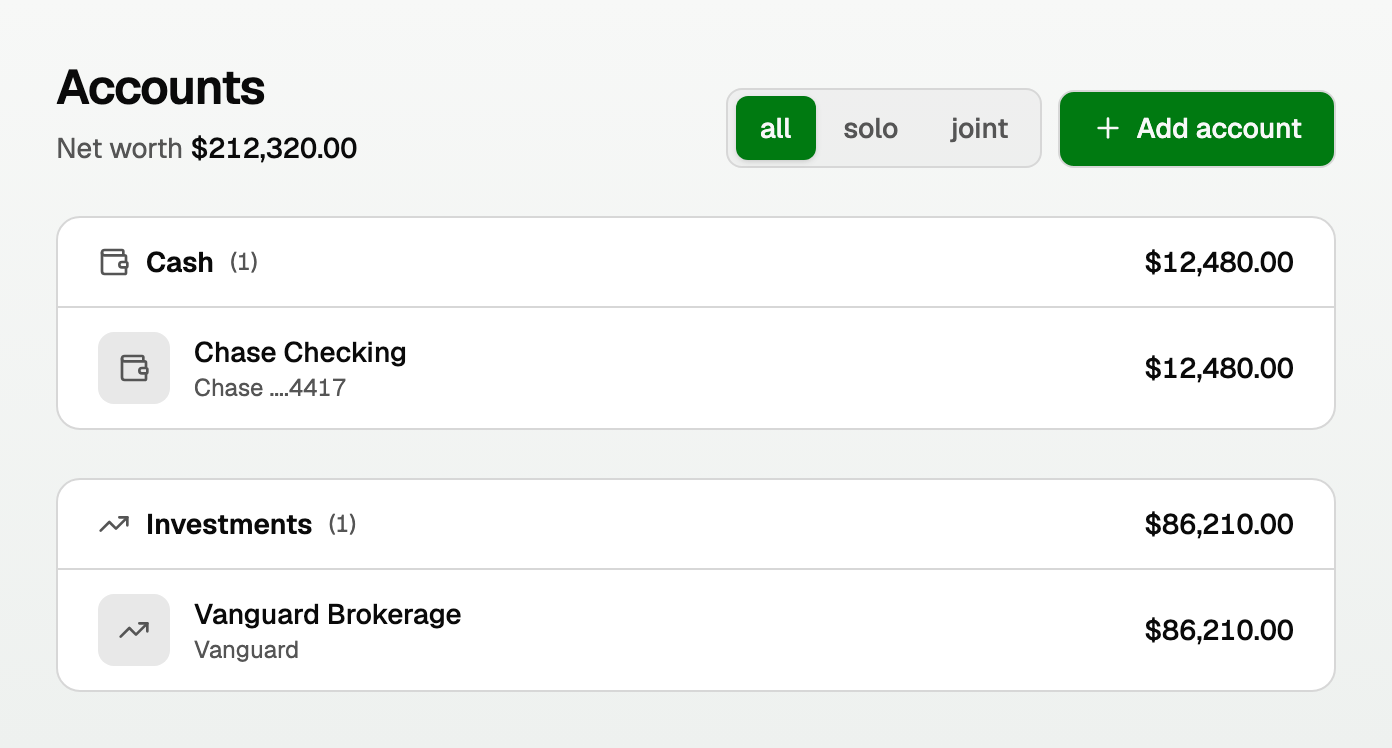
Task: Click the trend arrow icon beside Investments
Action: [115, 524]
